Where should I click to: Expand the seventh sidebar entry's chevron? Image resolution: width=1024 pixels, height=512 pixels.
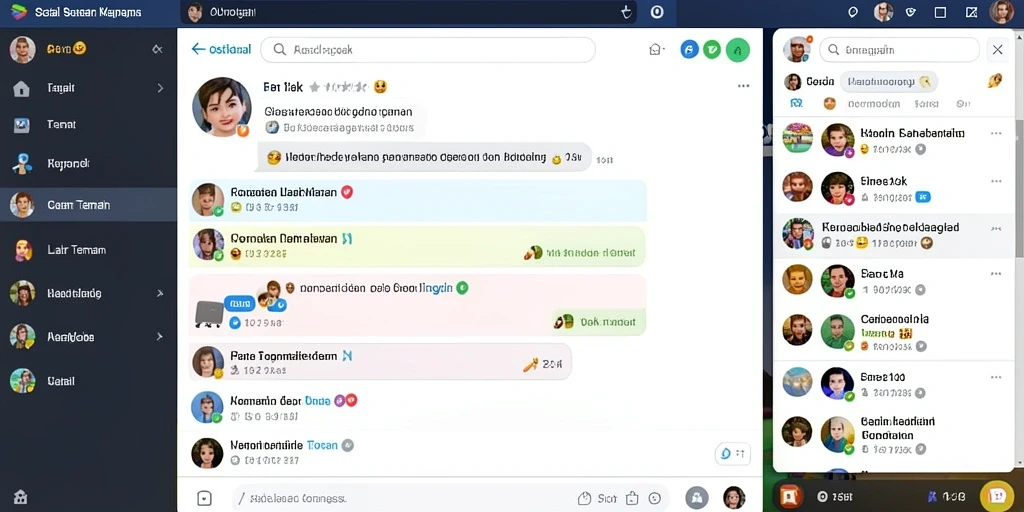[160, 337]
